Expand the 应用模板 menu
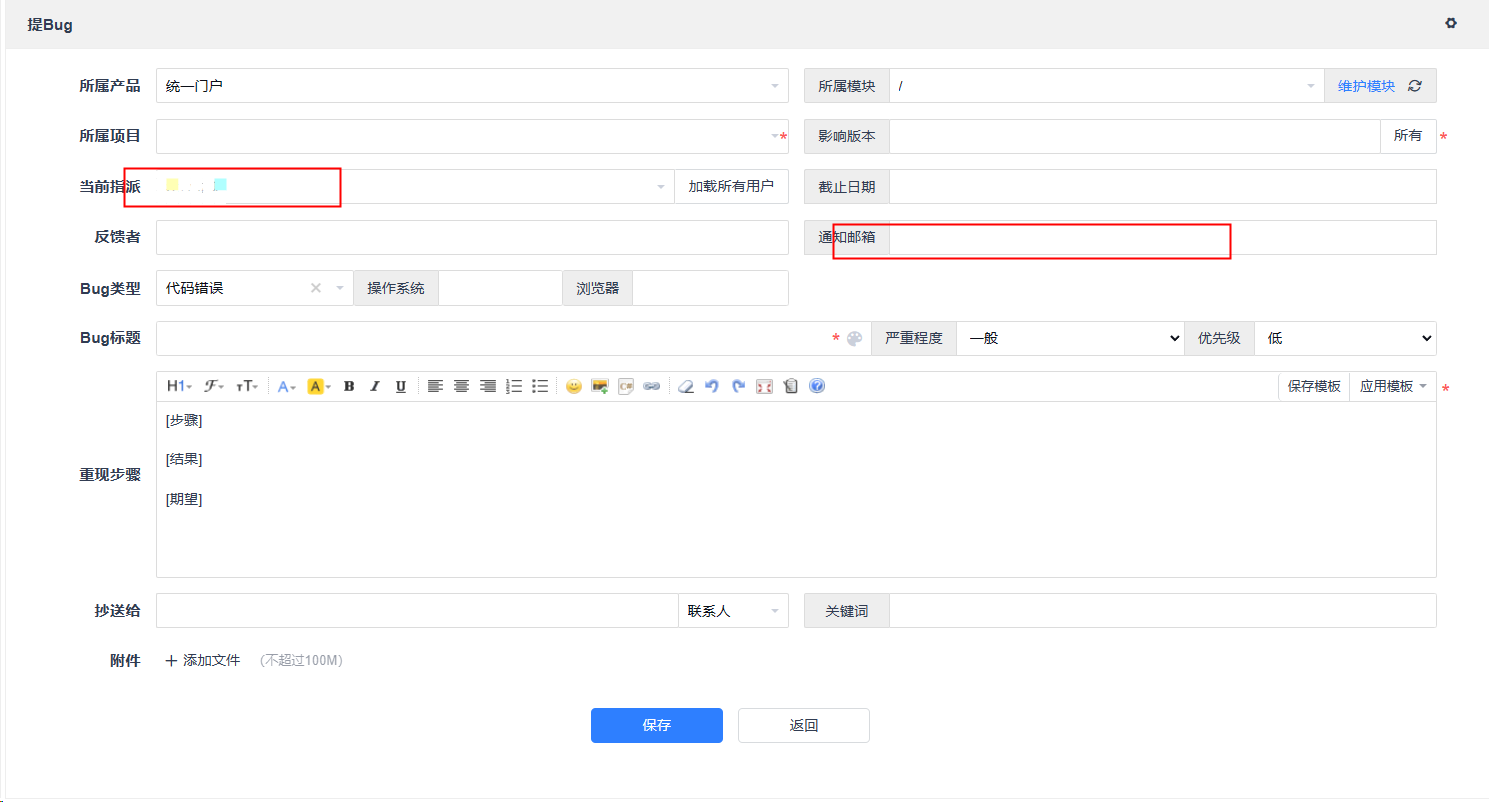1489x802 pixels. (x=1393, y=387)
